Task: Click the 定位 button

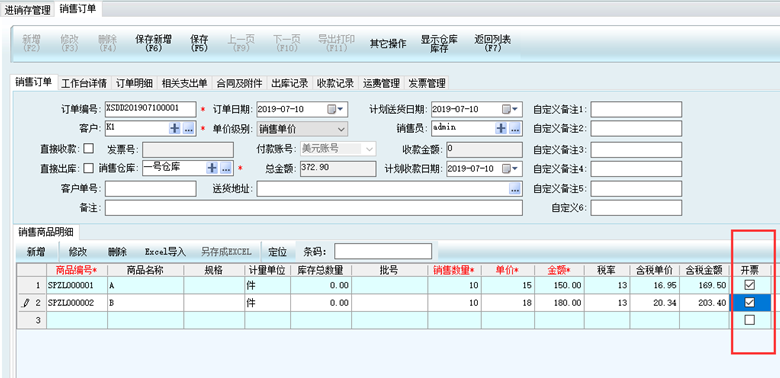Action: (278, 252)
